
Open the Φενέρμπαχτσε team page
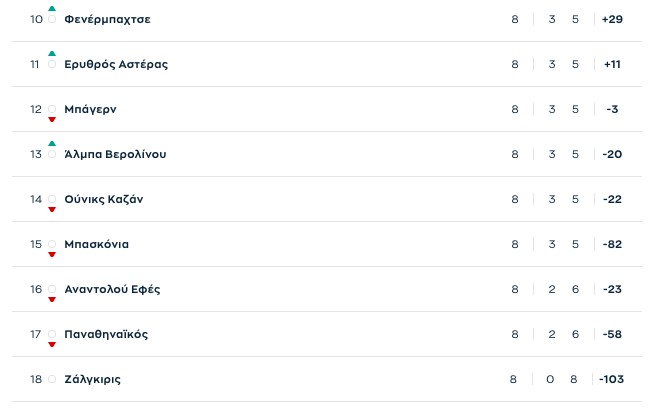[107, 19]
